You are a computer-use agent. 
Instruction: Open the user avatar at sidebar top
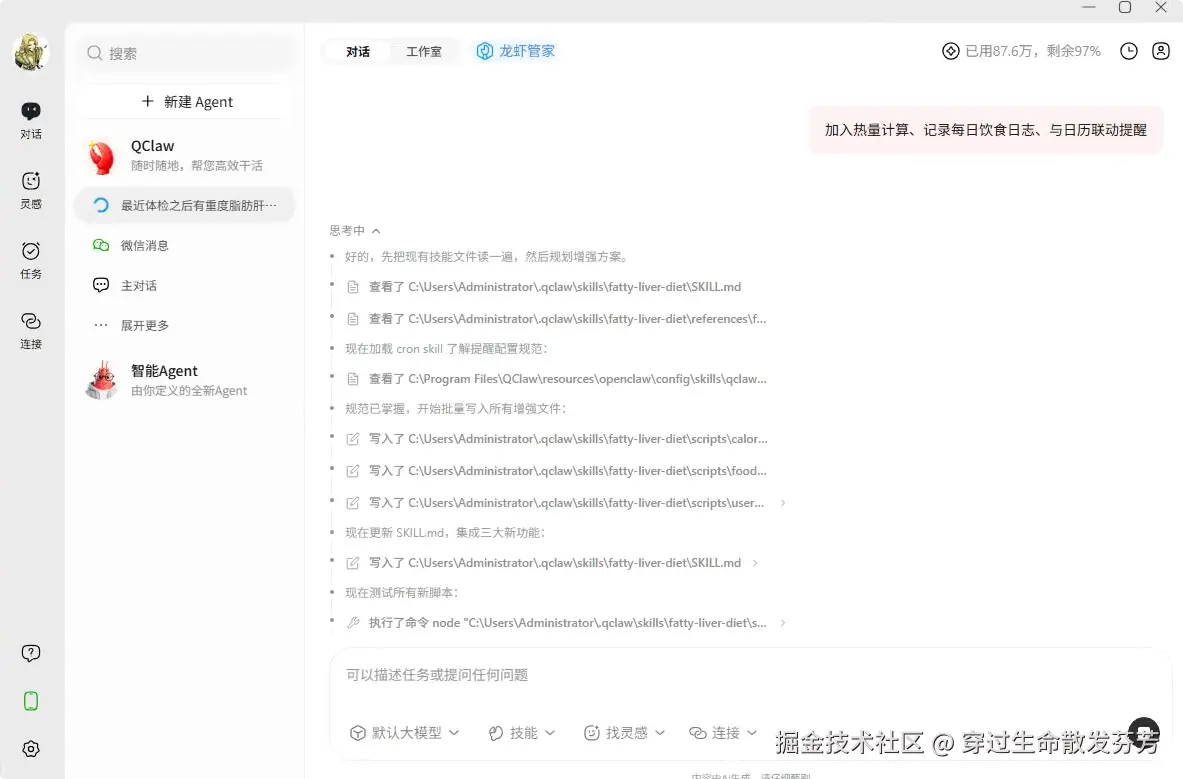click(x=31, y=53)
